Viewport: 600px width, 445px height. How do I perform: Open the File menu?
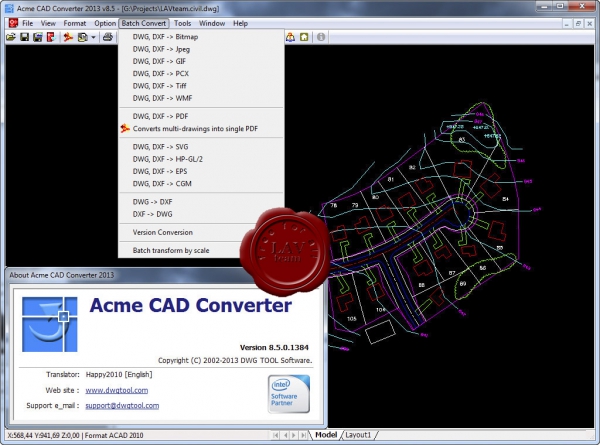(28, 23)
